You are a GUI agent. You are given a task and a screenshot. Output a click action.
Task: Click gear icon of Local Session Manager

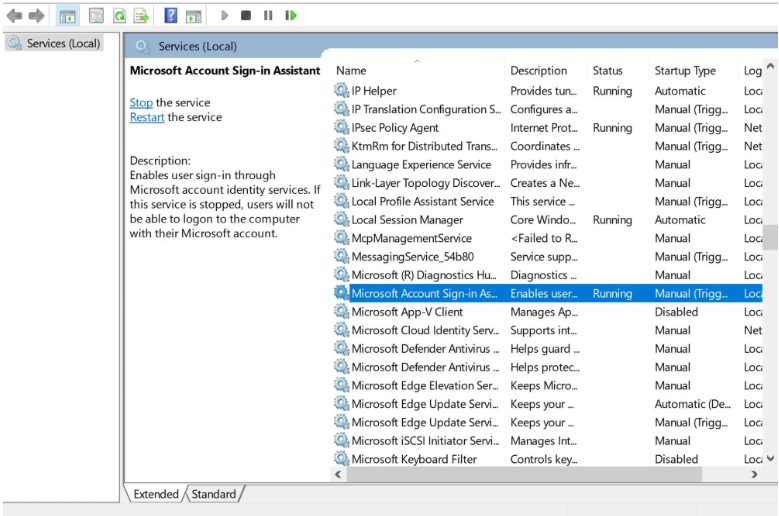click(341, 219)
